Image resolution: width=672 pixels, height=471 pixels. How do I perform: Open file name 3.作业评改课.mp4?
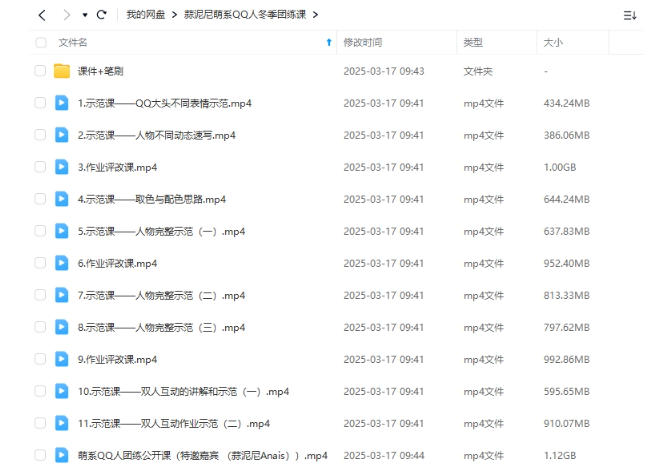coord(117,167)
